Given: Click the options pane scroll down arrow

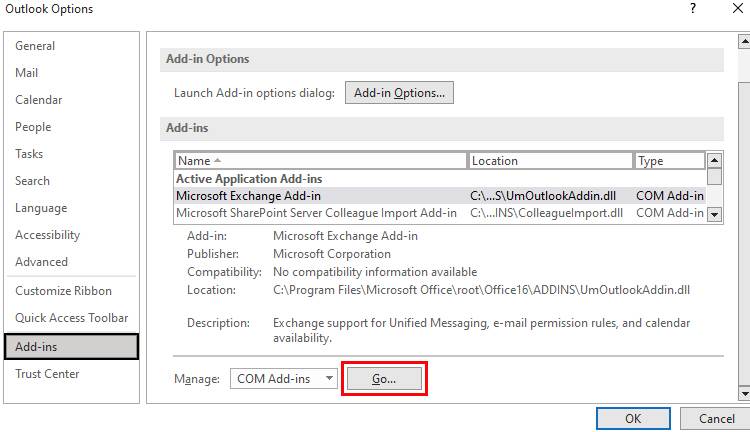Looking at the screenshot, I should coord(744,394).
